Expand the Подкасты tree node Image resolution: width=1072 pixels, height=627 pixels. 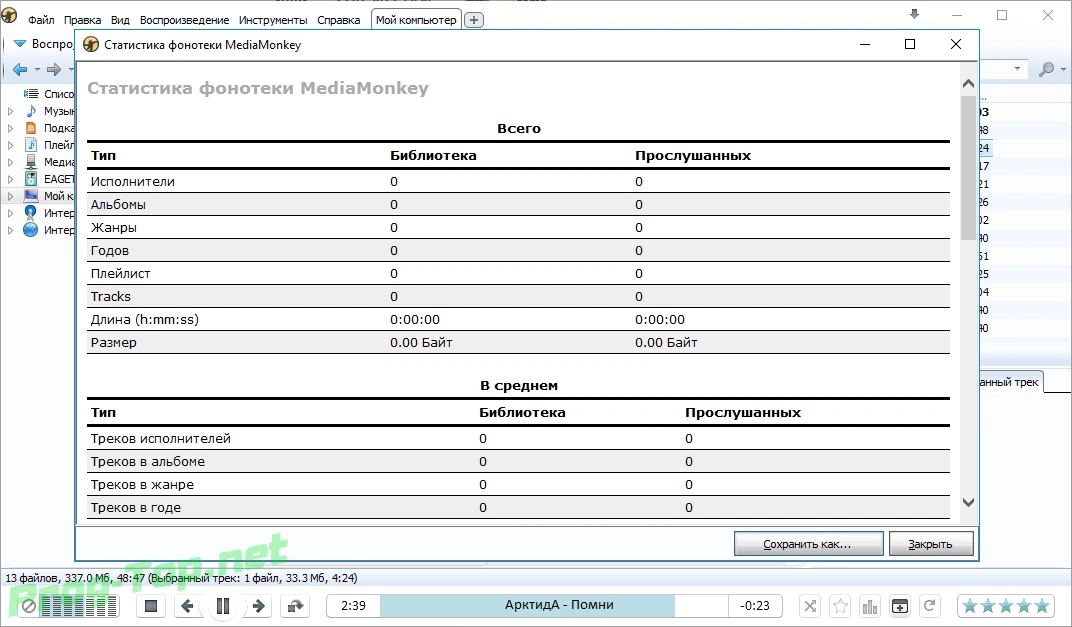pos(10,128)
